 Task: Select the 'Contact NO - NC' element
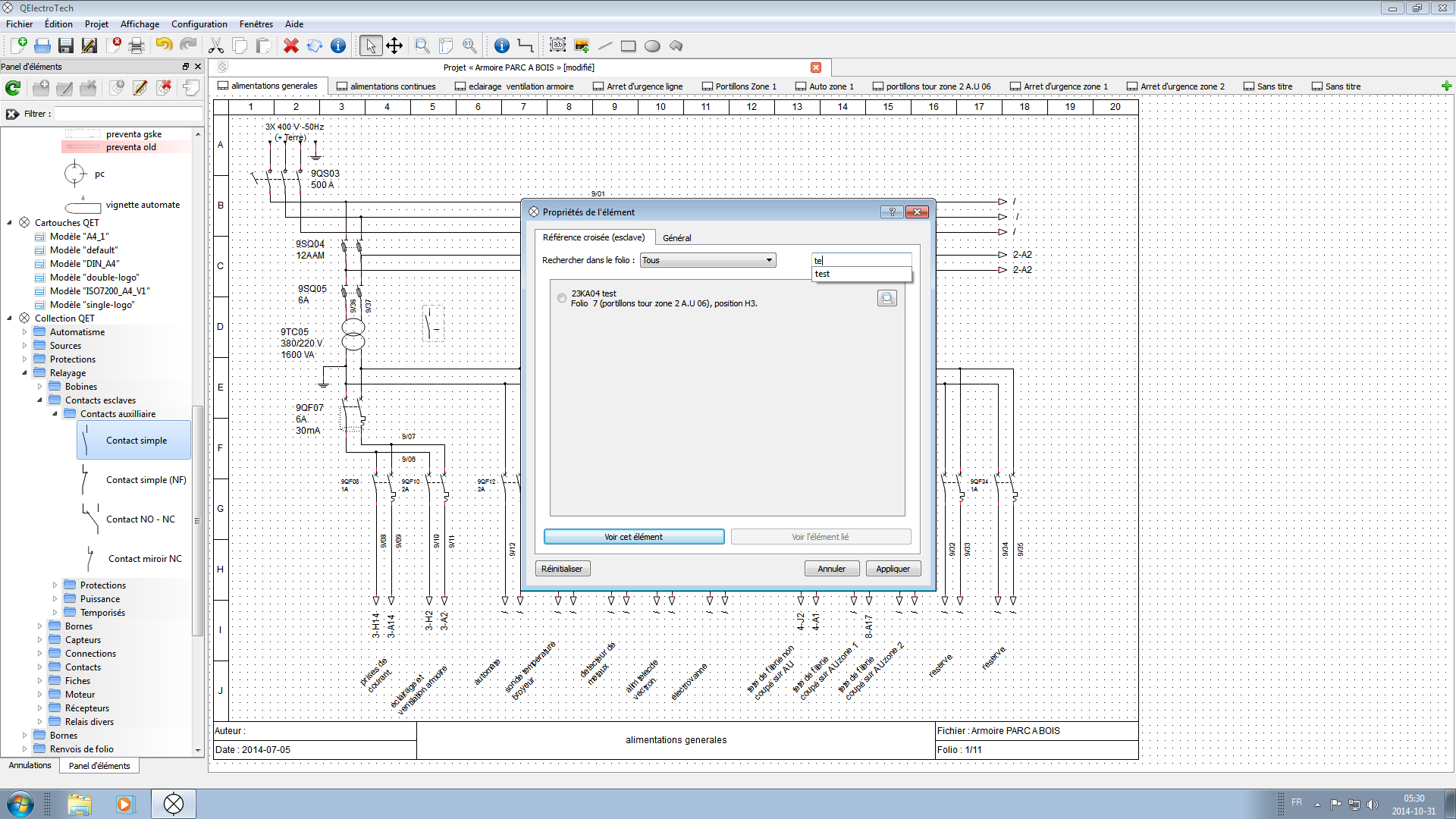pos(133,519)
